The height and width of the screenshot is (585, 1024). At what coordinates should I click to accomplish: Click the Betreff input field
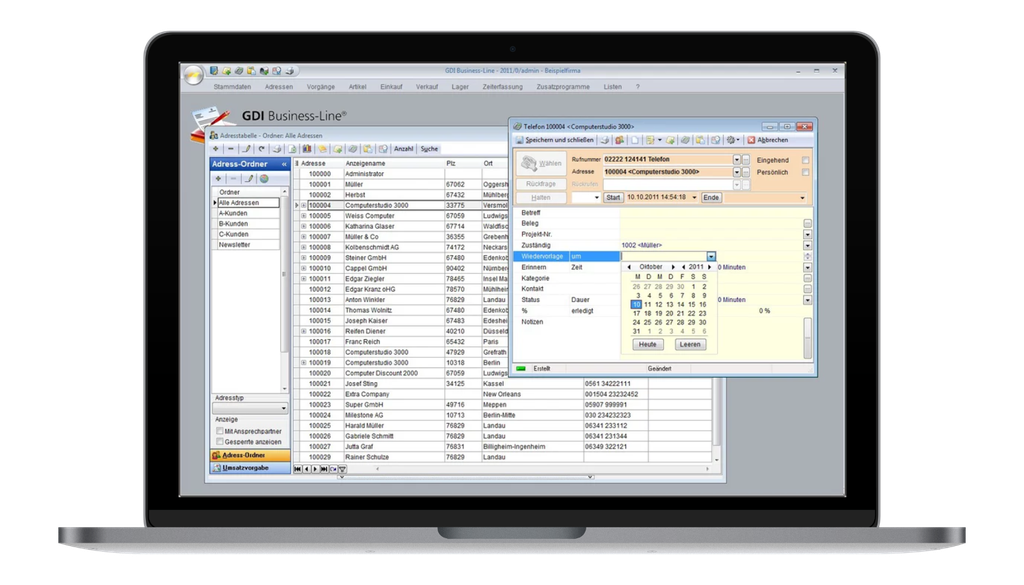pos(711,213)
